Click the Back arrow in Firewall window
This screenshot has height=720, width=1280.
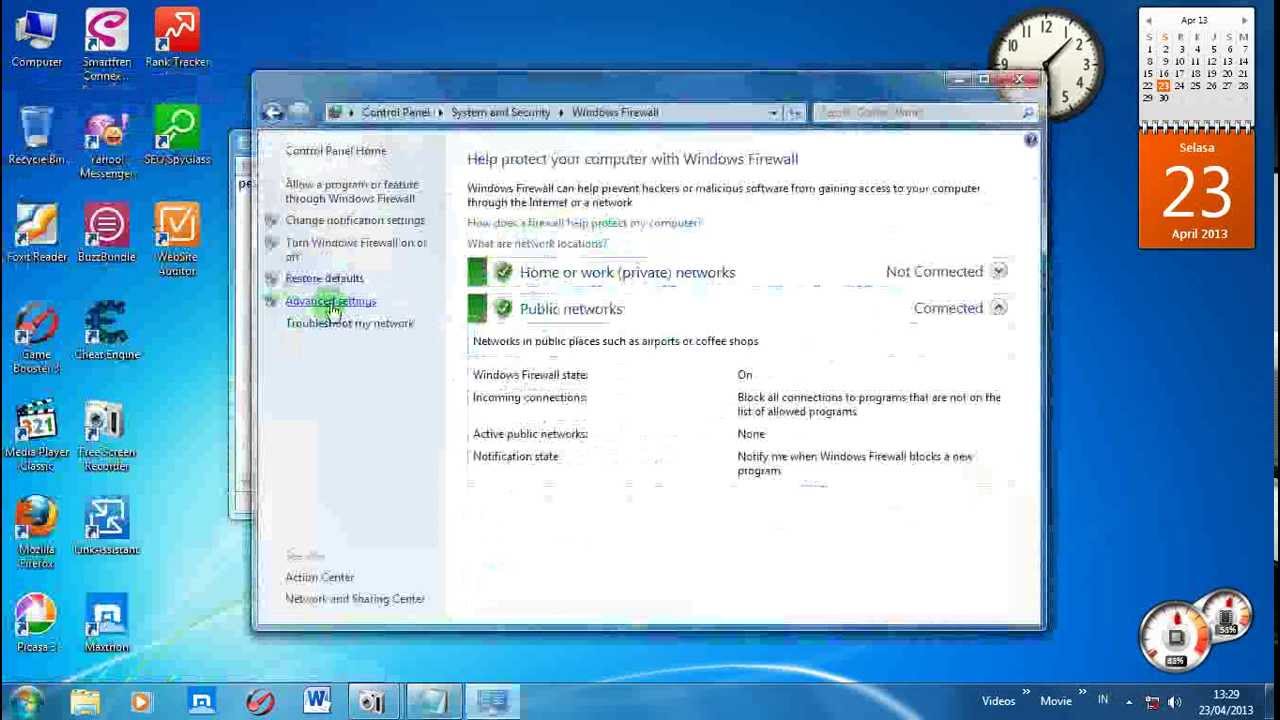(272, 112)
